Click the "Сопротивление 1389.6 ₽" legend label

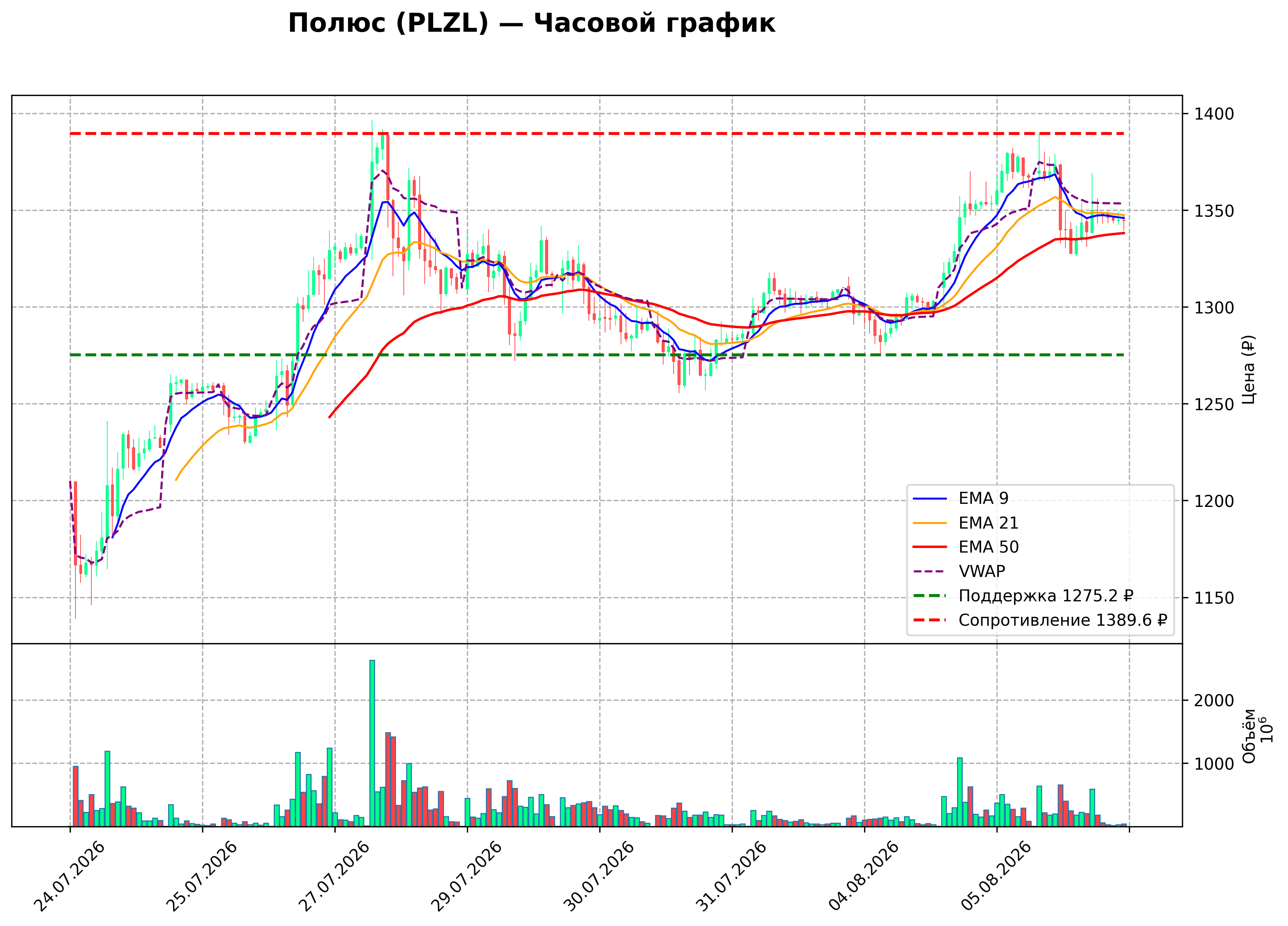pyautogui.click(x=1063, y=621)
